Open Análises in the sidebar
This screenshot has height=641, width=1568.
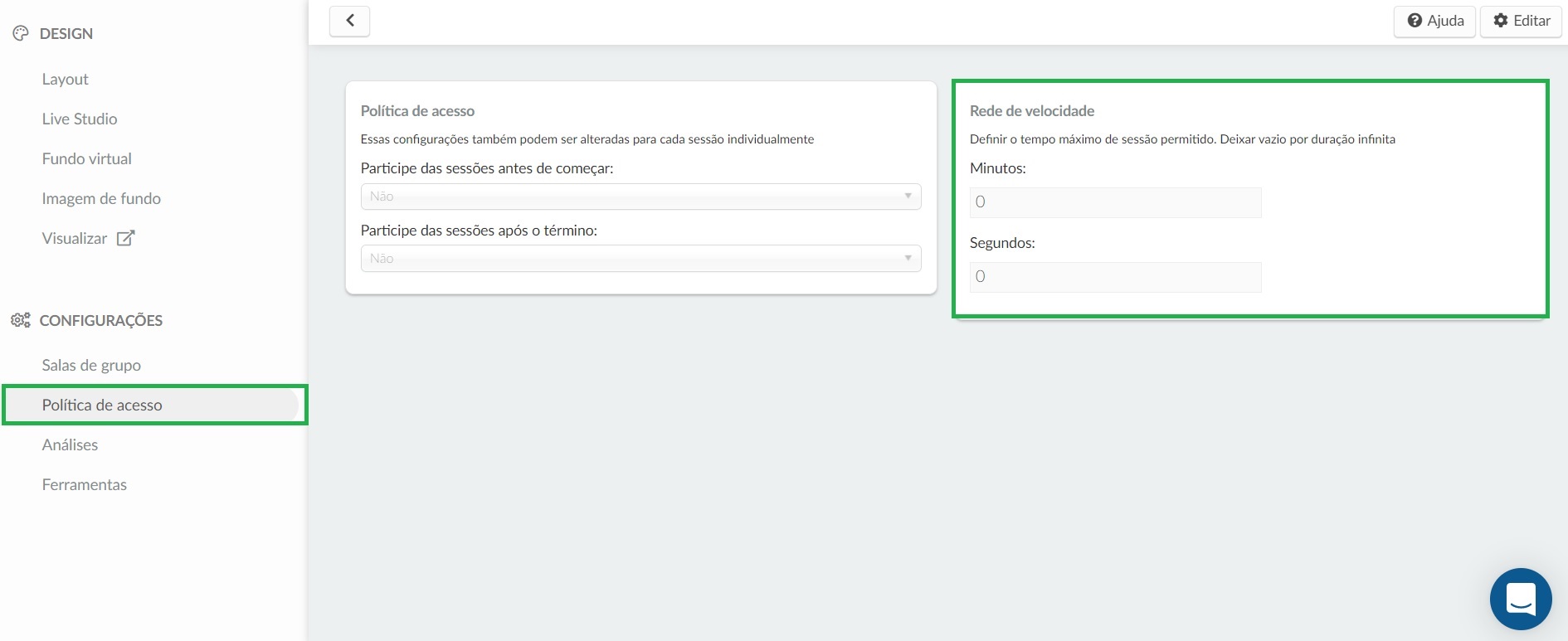pyautogui.click(x=70, y=444)
